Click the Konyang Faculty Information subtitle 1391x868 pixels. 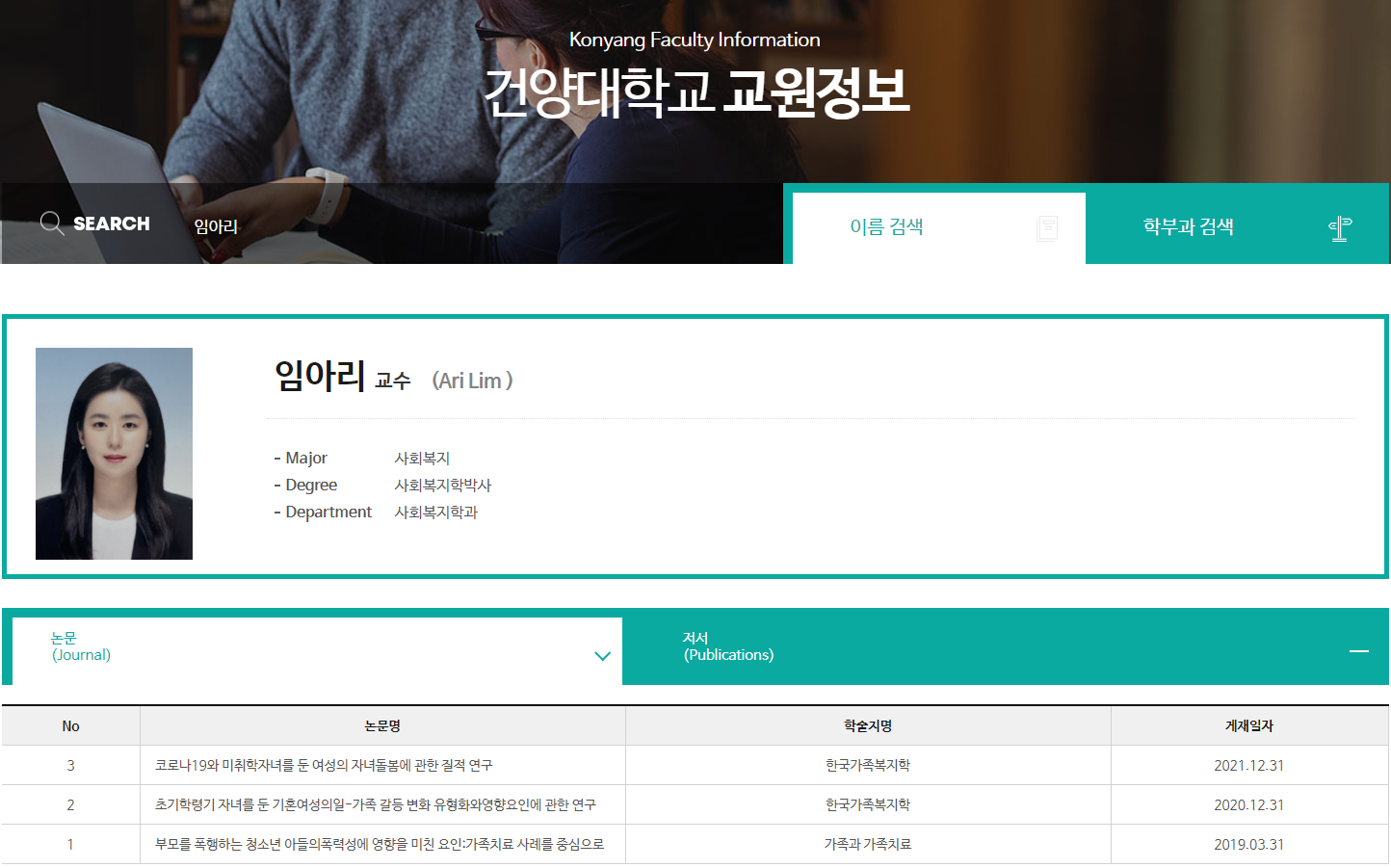pos(695,39)
